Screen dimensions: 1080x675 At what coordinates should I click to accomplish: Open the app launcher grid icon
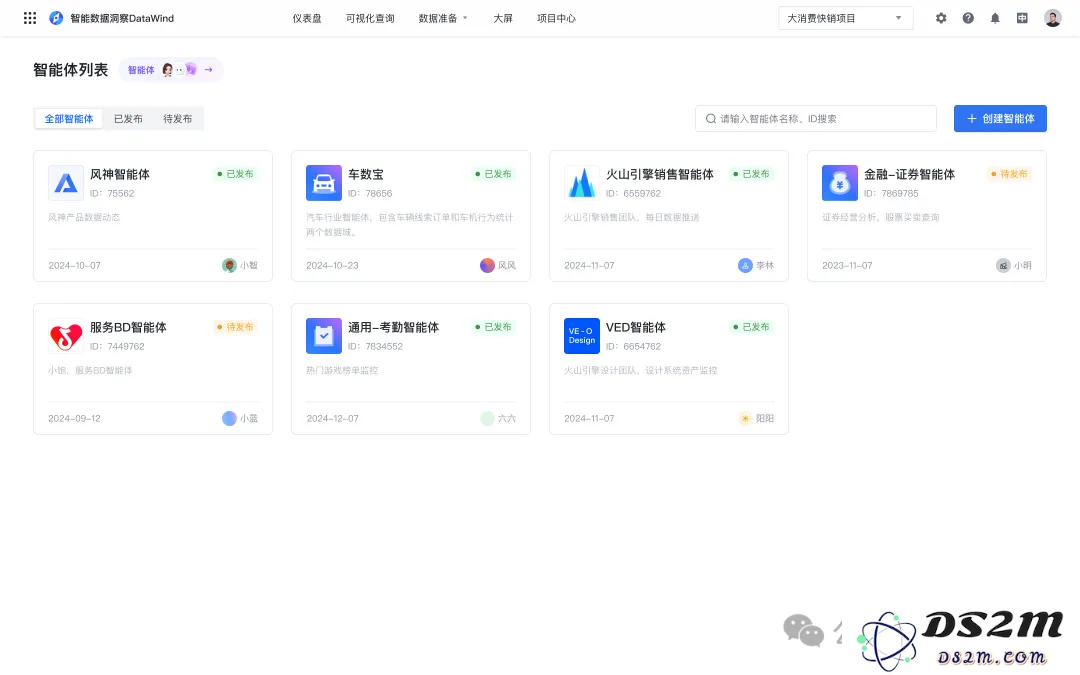(30, 18)
